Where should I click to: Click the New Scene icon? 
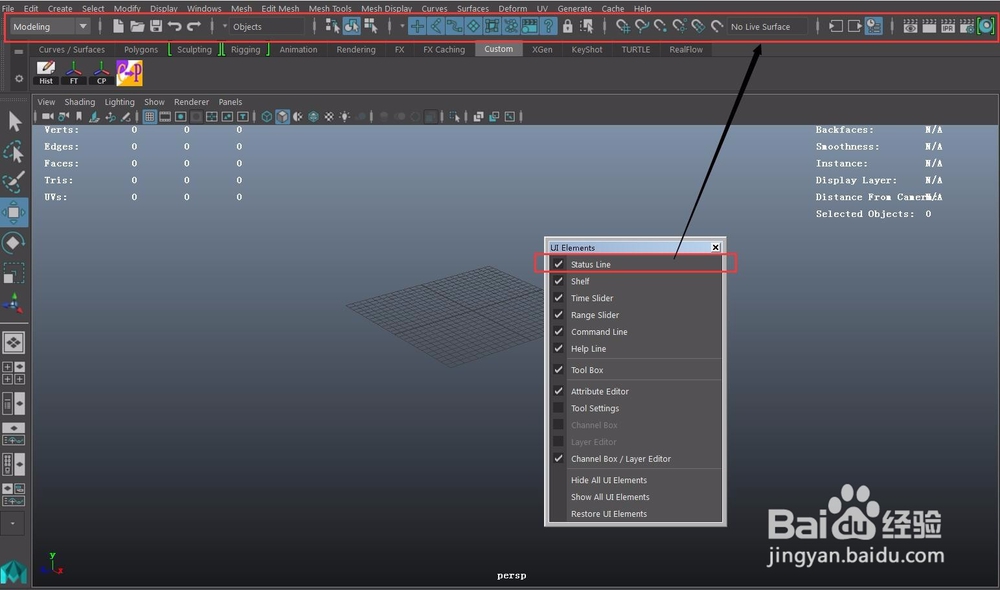click(x=118, y=26)
